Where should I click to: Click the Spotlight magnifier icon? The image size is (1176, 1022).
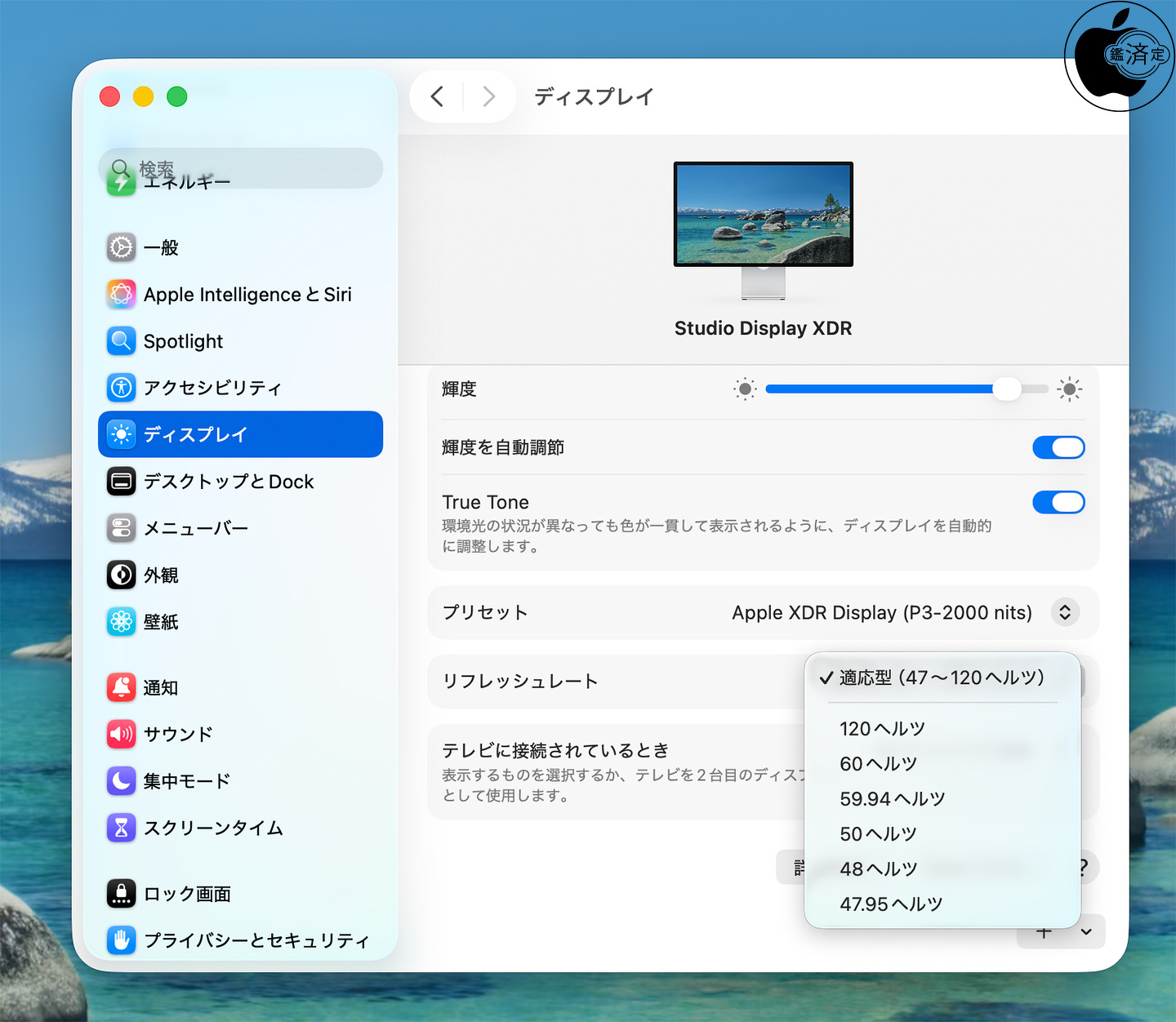tap(122, 340)
